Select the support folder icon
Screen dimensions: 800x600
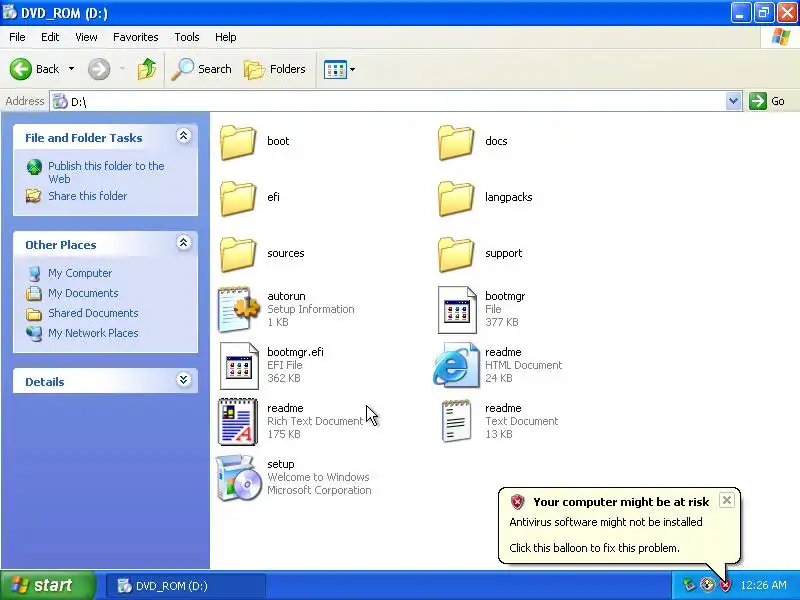point(456,255)
